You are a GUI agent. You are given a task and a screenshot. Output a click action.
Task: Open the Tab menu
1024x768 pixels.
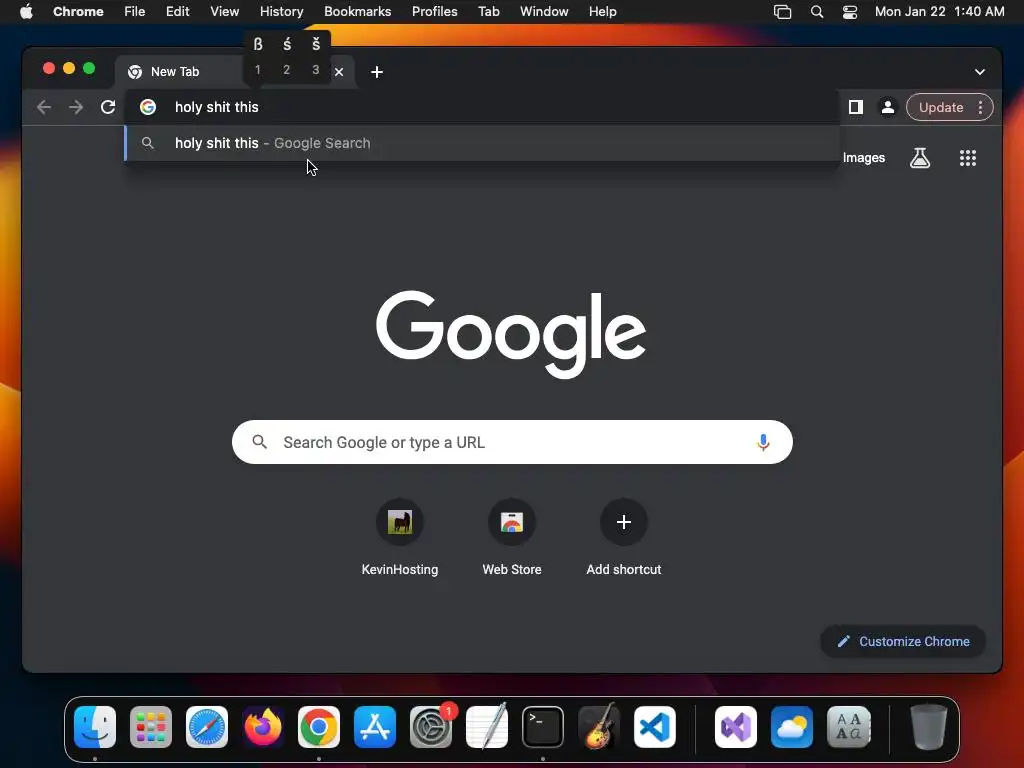tap(488, 12)
